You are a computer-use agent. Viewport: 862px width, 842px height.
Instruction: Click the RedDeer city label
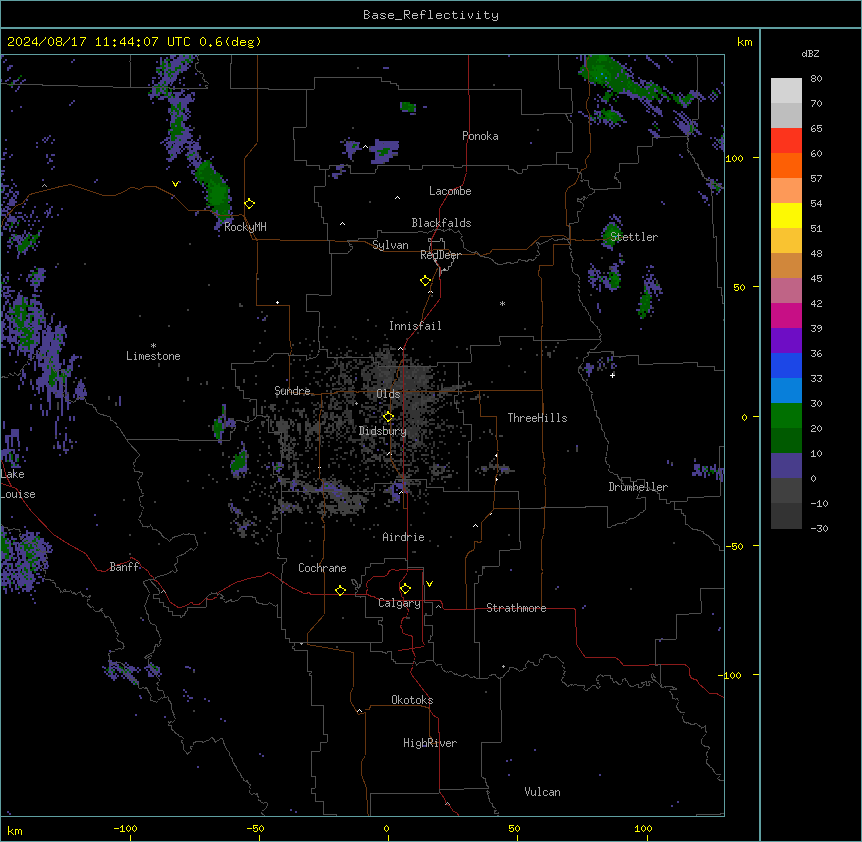click(440, 255)
